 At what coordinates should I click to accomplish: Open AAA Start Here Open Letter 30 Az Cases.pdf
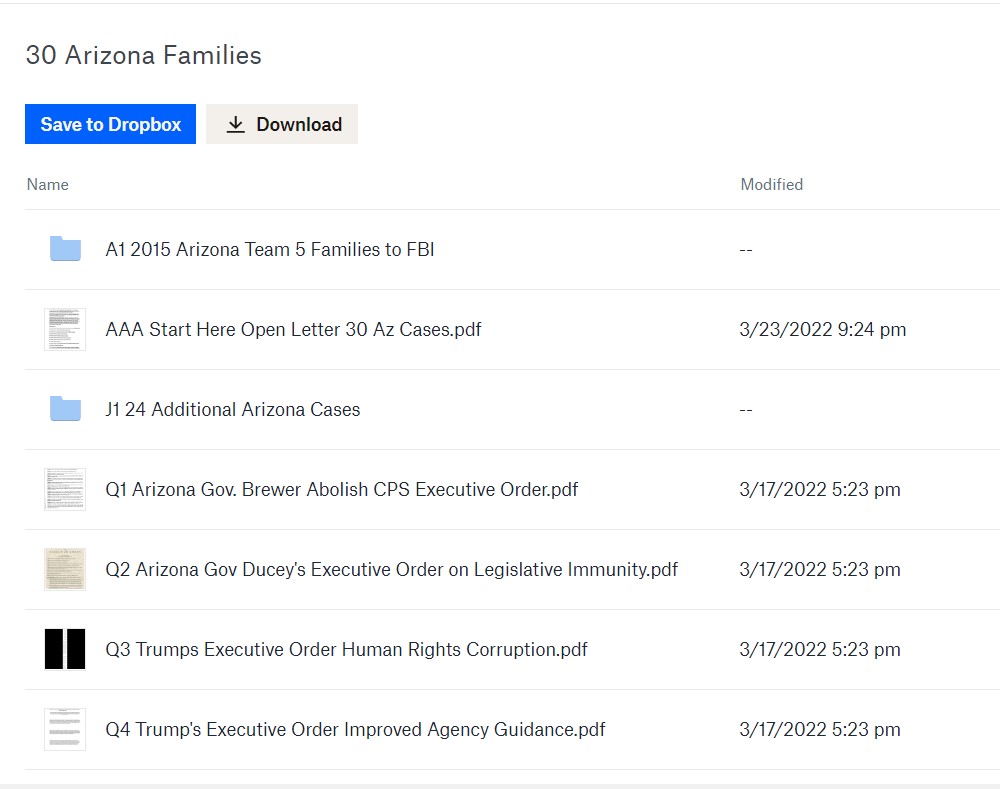coord(293,329)
